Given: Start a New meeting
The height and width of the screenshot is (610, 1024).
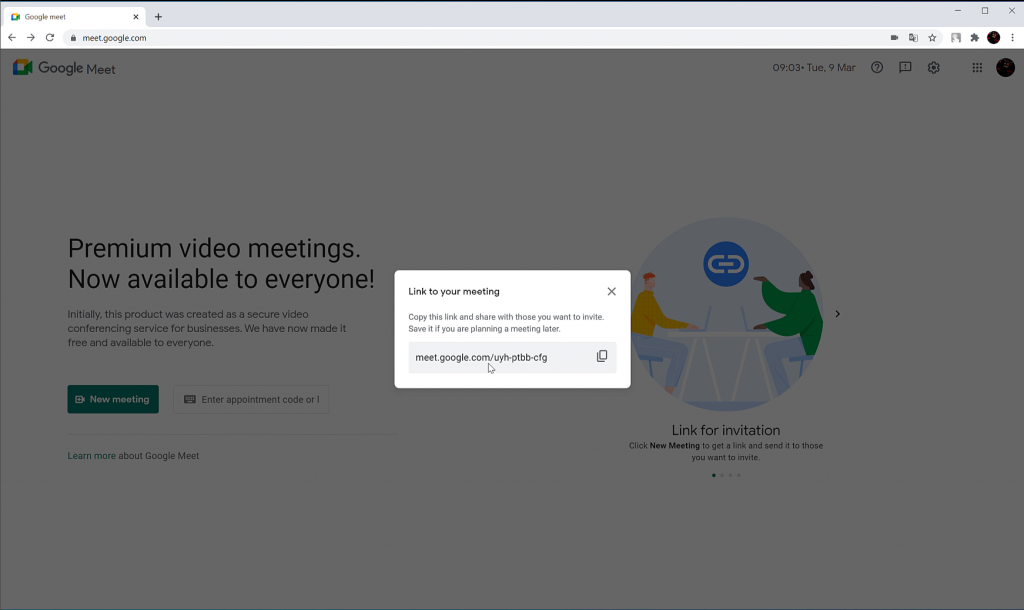Looking at the screenshot, I should (113, 399).
